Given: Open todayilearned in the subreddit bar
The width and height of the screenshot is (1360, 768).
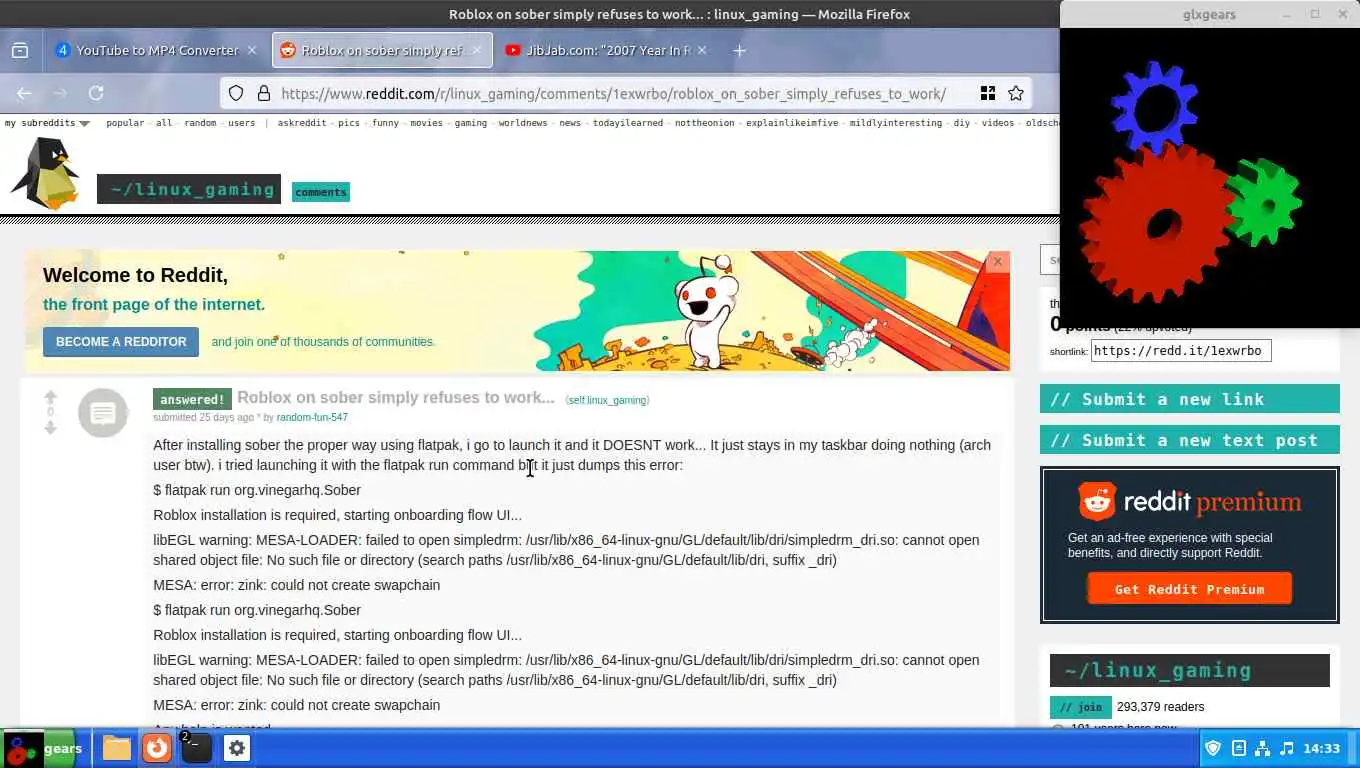Looking at the screenshot, I should pyautogui.click(x=628, y=123).
